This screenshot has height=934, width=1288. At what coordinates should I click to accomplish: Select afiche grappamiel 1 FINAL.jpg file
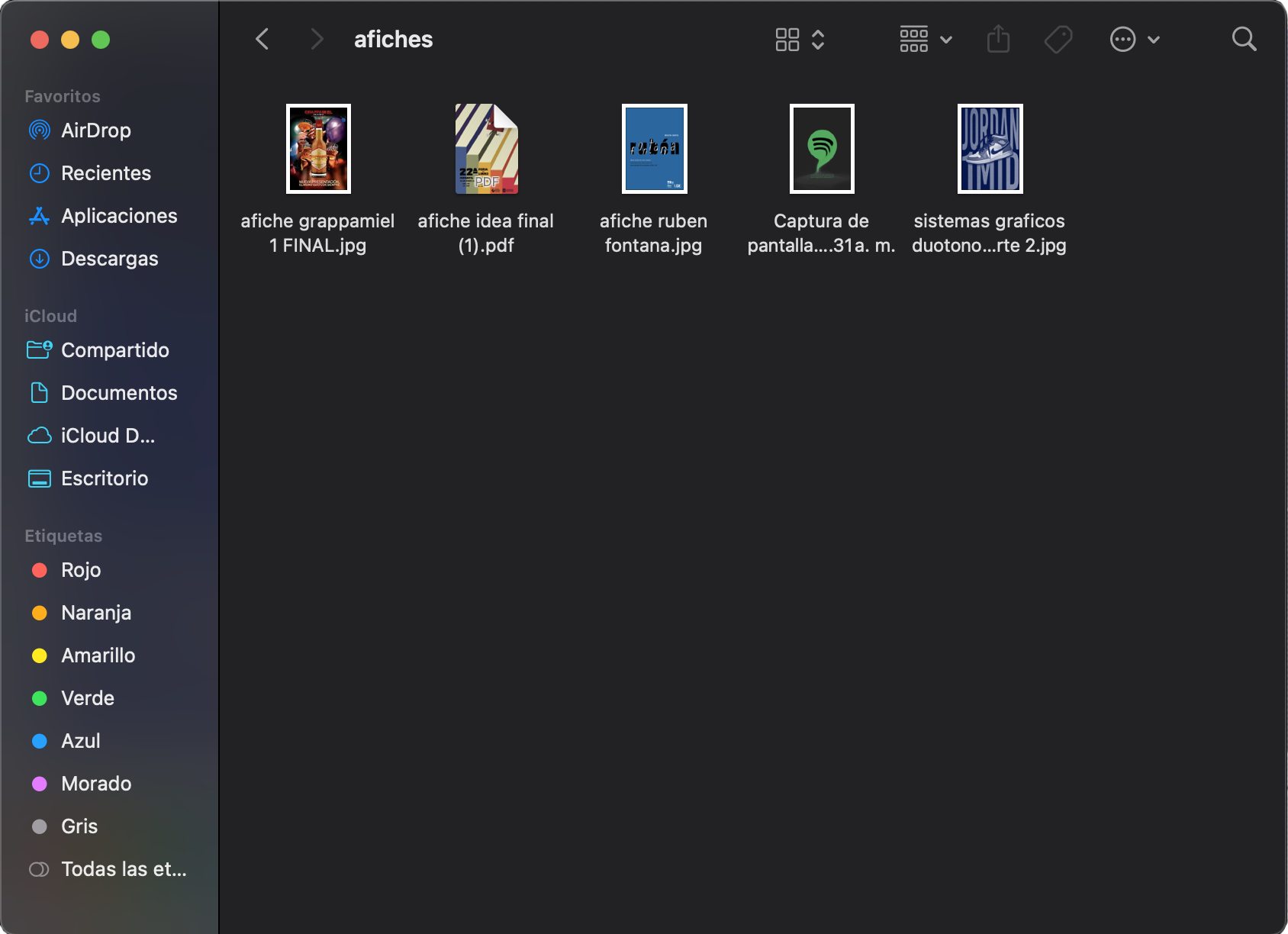318,149
